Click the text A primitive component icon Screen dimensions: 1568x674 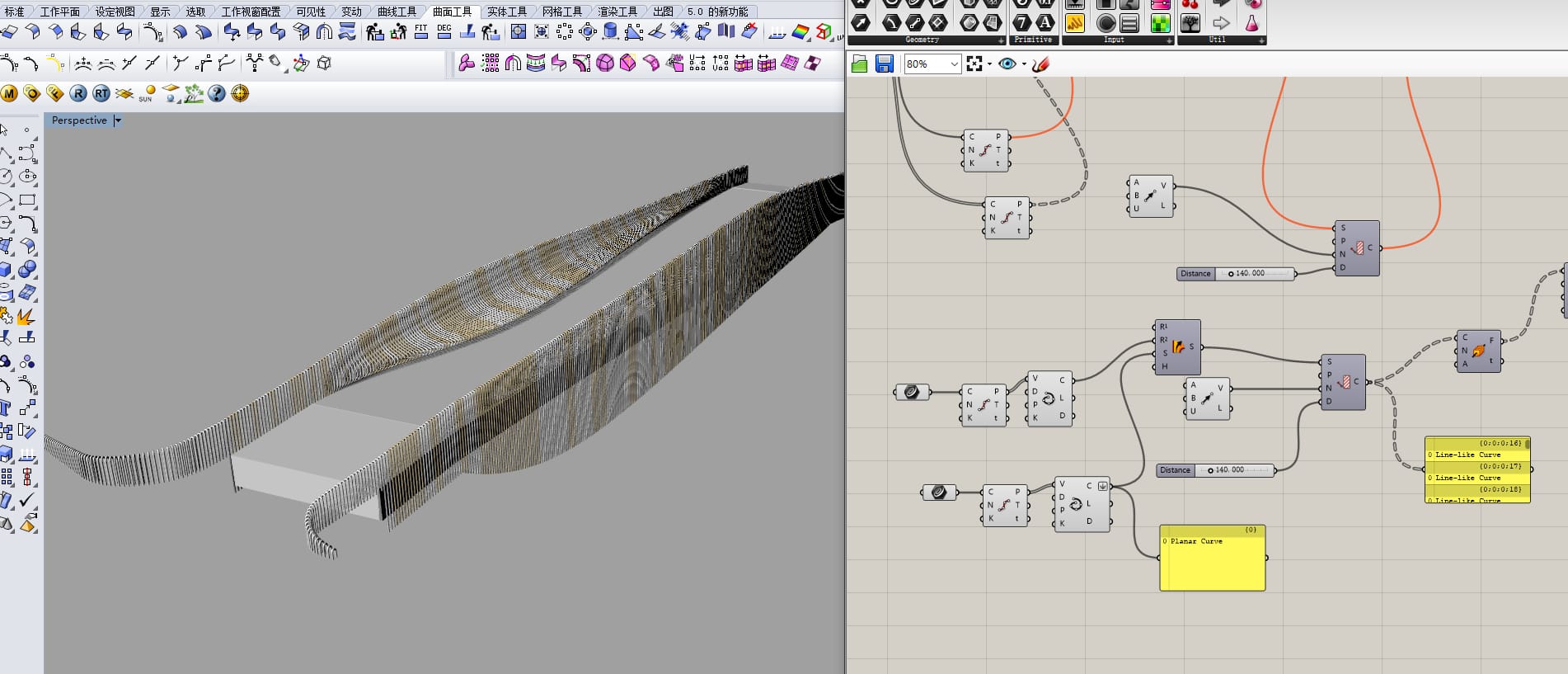point(1045,23)
